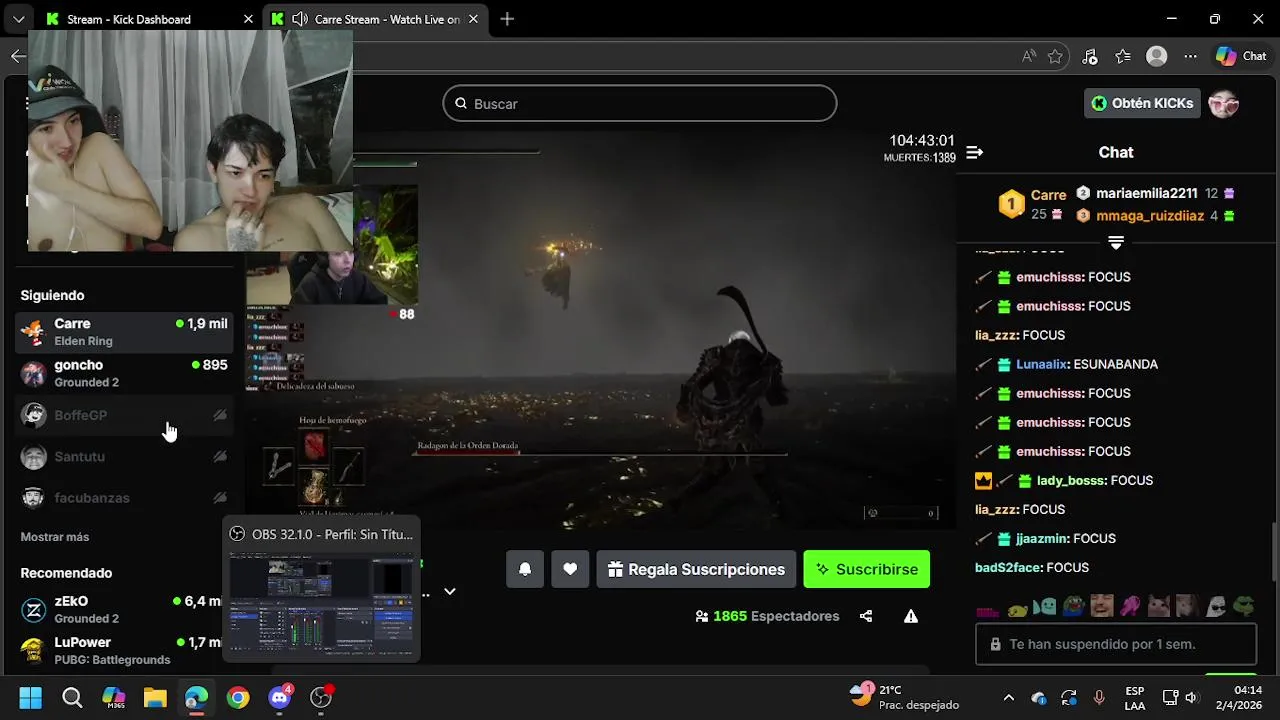Viewport: 1280px width, 720px height.
Task: Open Google Chrome from taskbar
Action: 237,697
